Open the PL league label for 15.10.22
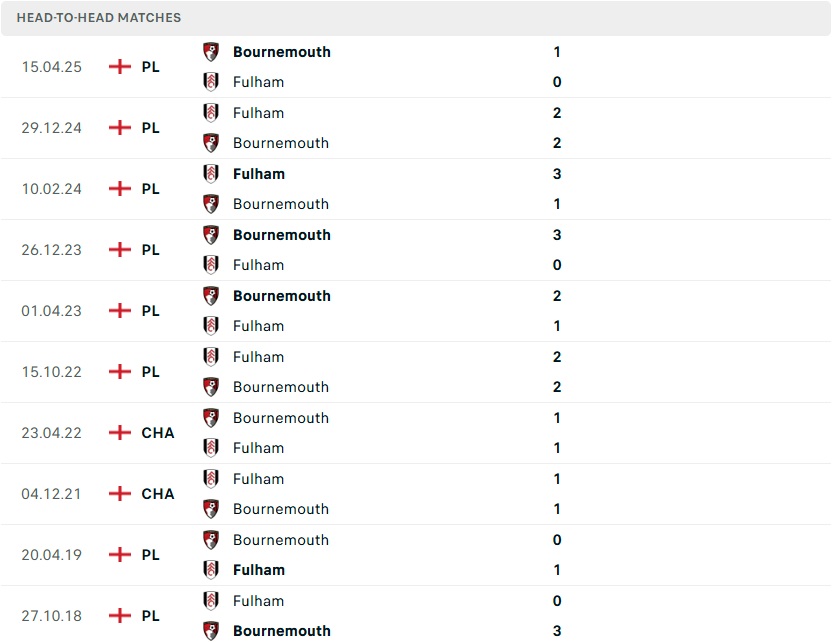 [x=150, y=372]
